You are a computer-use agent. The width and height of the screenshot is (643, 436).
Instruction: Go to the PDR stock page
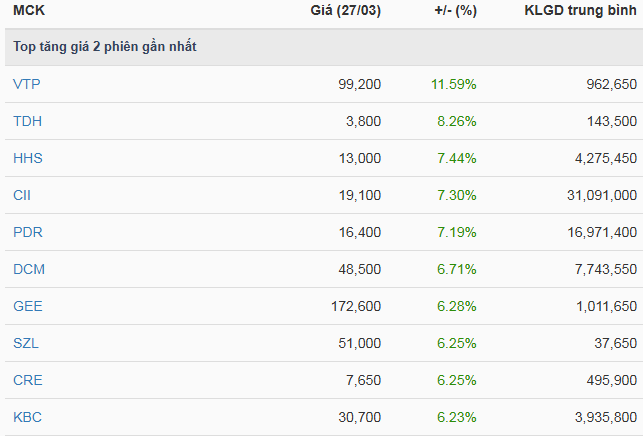[x=28, y=232]
